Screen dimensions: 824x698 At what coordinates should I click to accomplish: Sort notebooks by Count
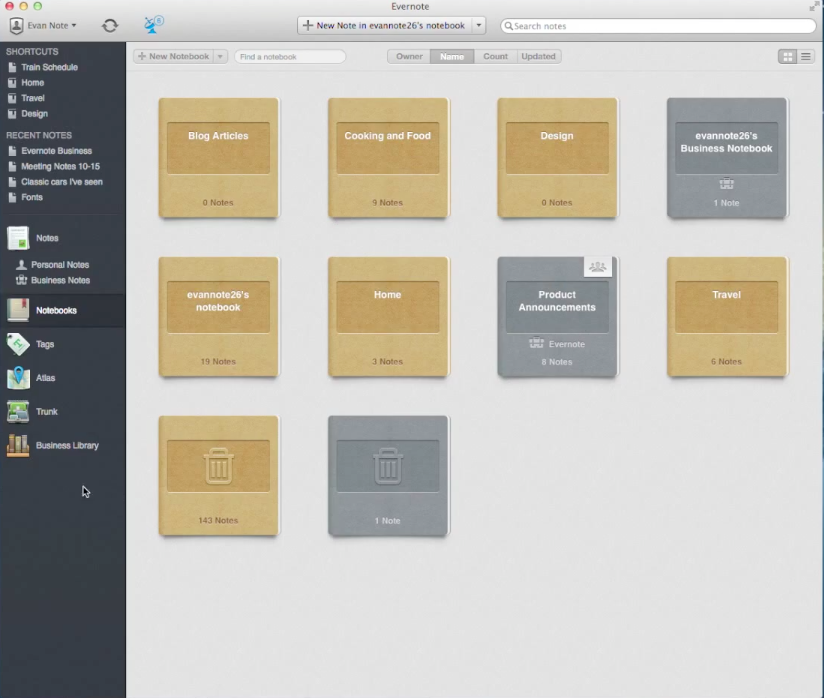495,57
